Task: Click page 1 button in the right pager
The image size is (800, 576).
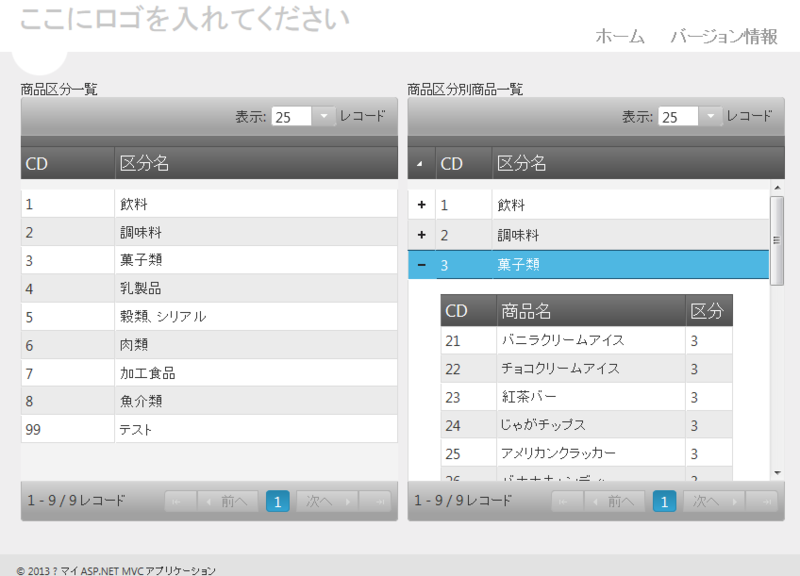Action: click(664, 501)
